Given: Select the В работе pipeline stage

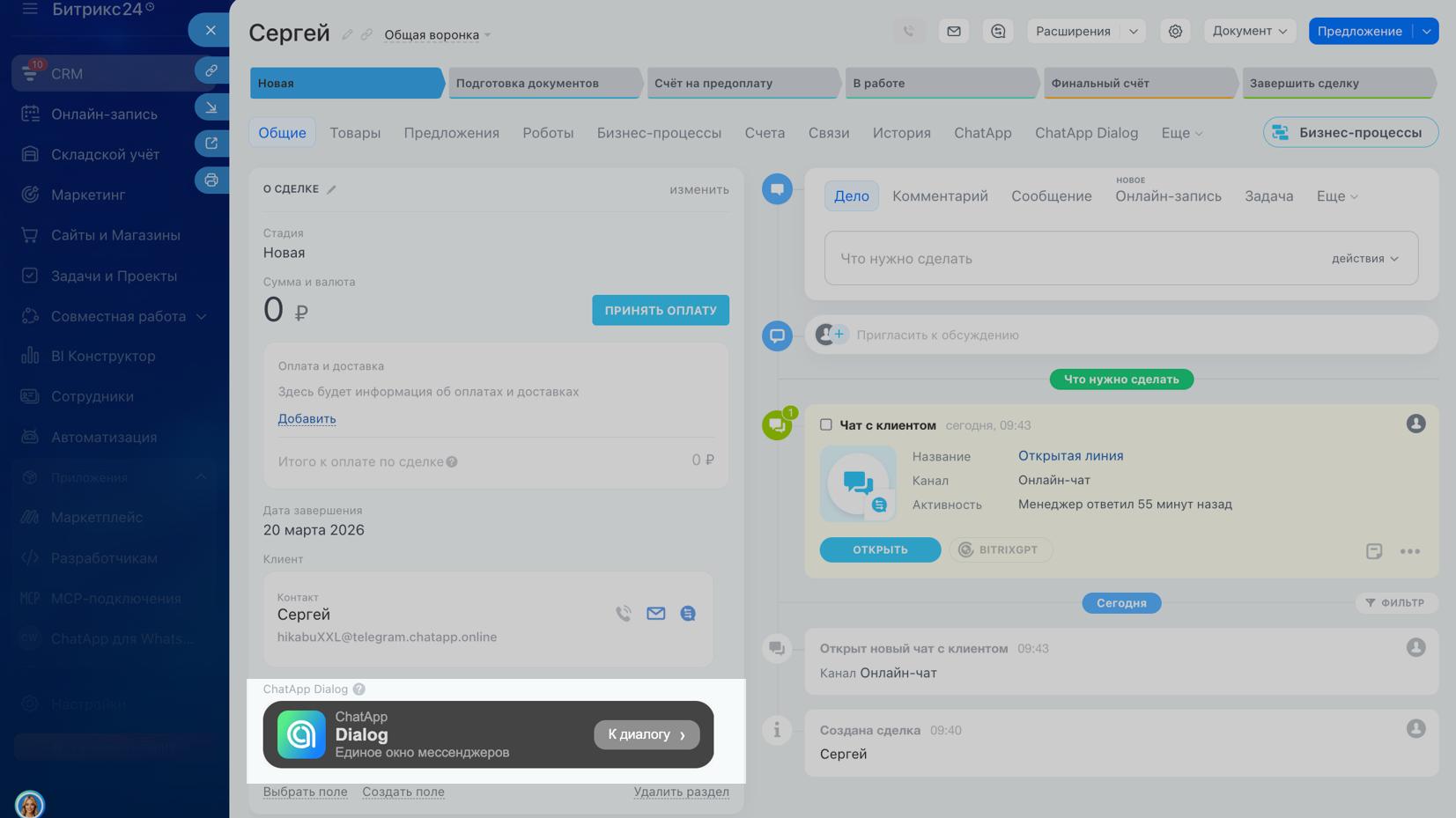Looking at the screenshot, I should (x=939, y=84).
